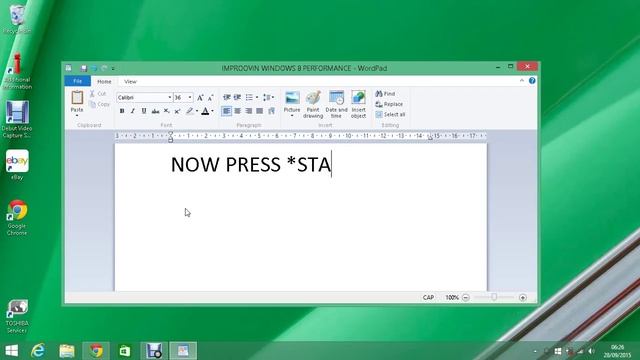Image resolution: width=640 pixels, height=360 pixels.
Task: Toggle superscript formatting
Action: point(177,111)
